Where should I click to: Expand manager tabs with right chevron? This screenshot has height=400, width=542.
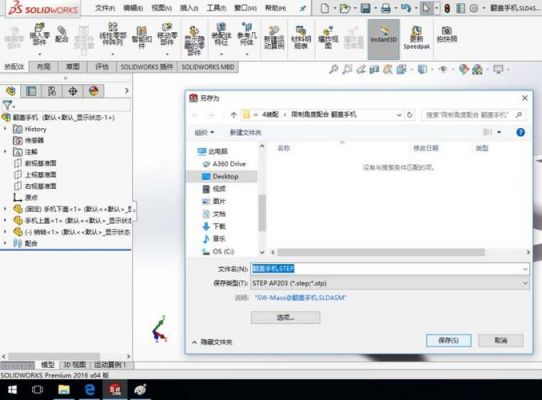click(x=127, y=91)
